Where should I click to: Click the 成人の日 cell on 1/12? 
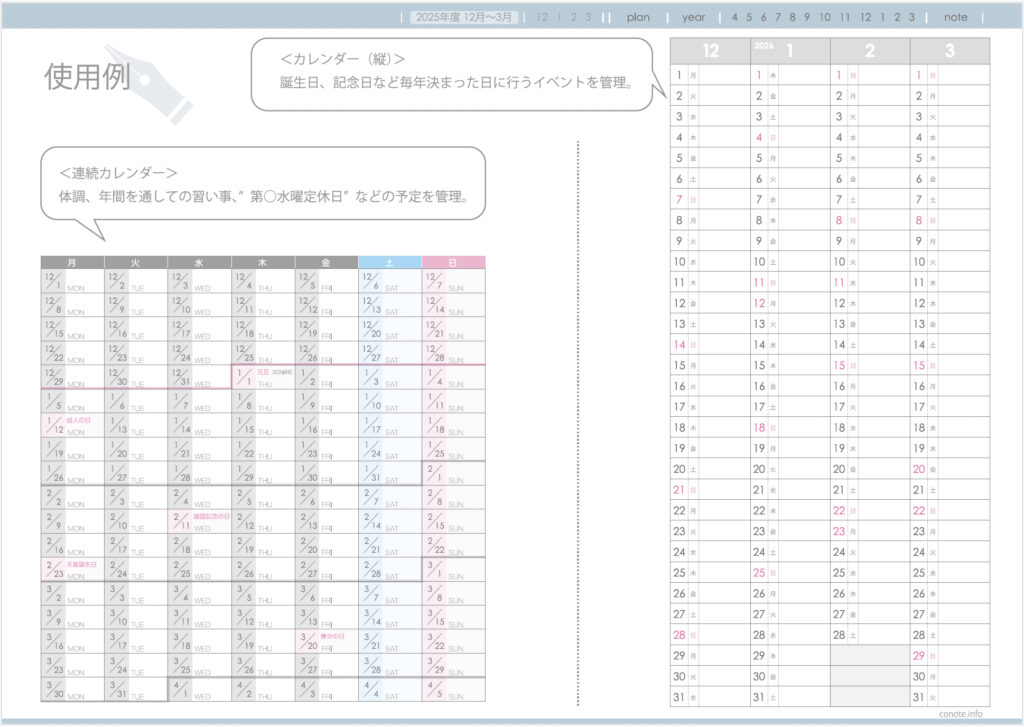click(x=72, y=424)
